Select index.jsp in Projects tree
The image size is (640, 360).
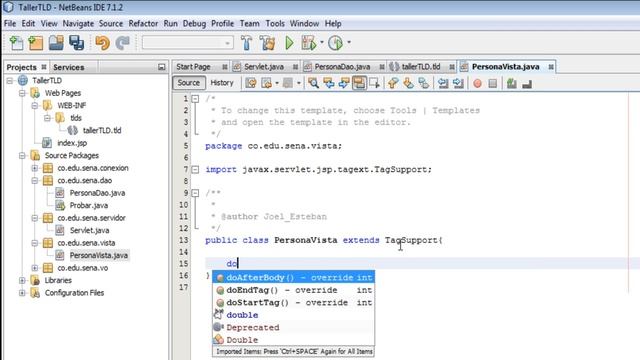pyautogui.click(x=72, y=143)
